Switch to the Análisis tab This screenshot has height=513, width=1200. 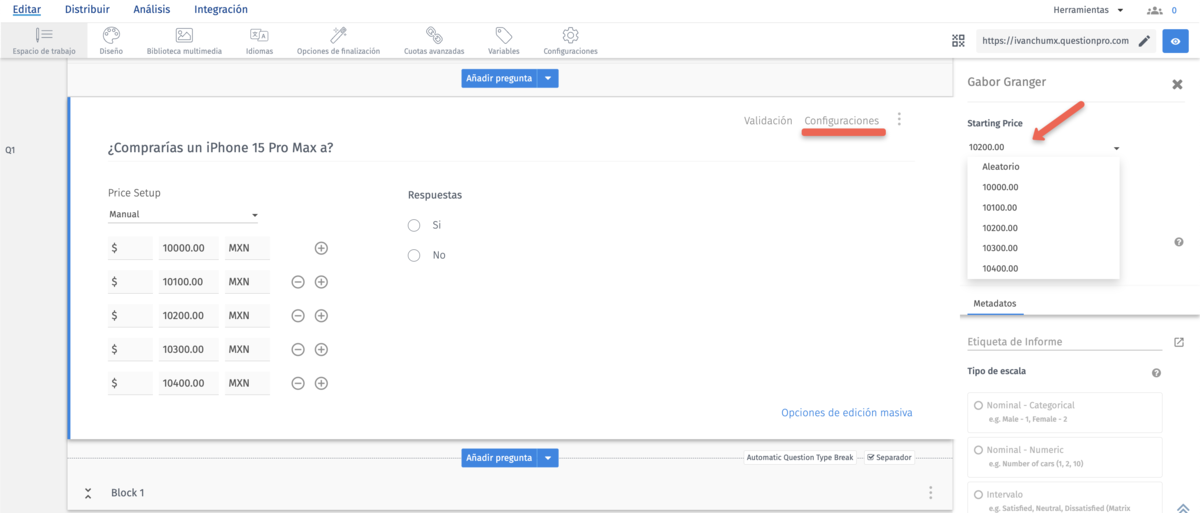pyautogui.click(x=151, y=9)
